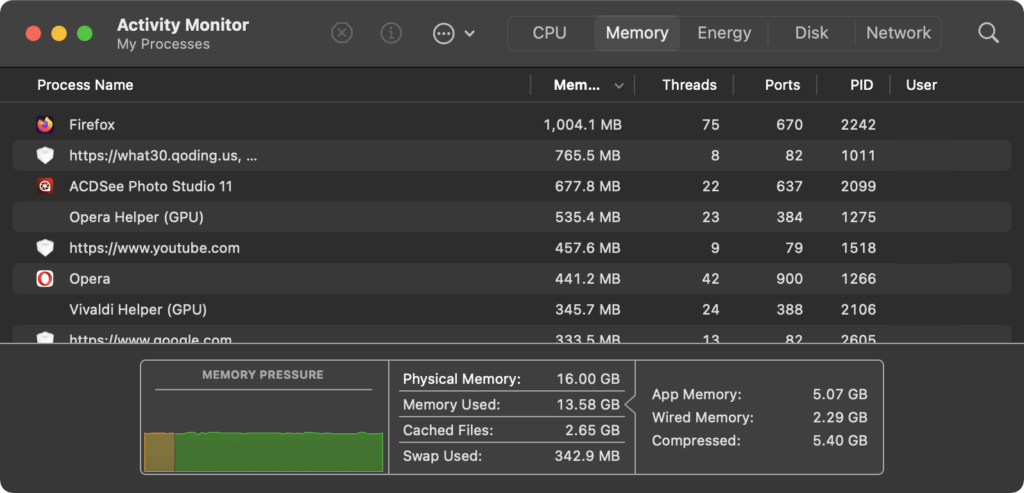Expand the dropdown chevron beside ellipsis icon
This screenshot has height=493, width=1024.
click(470, 33)
